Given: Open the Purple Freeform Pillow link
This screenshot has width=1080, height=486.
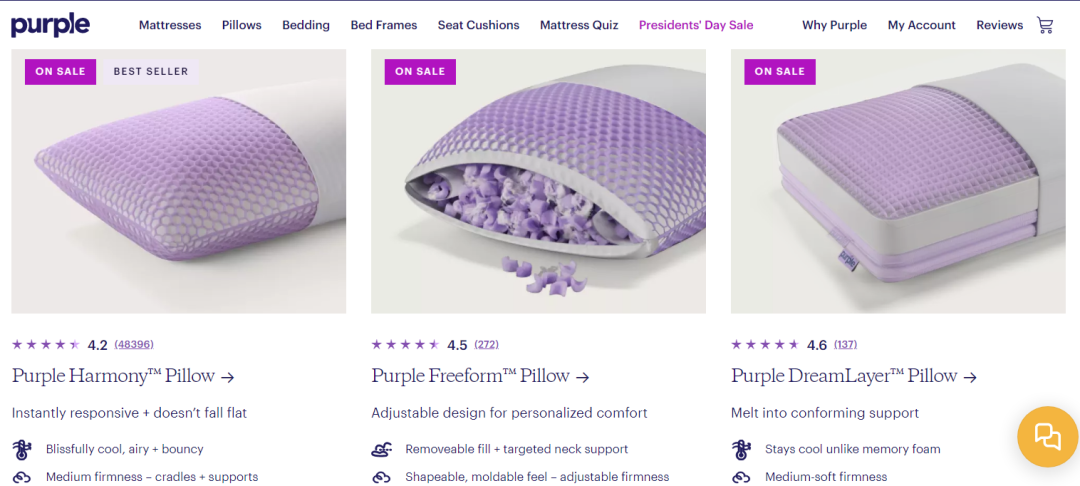Looking at the screenshot, I should coord(480,376).
